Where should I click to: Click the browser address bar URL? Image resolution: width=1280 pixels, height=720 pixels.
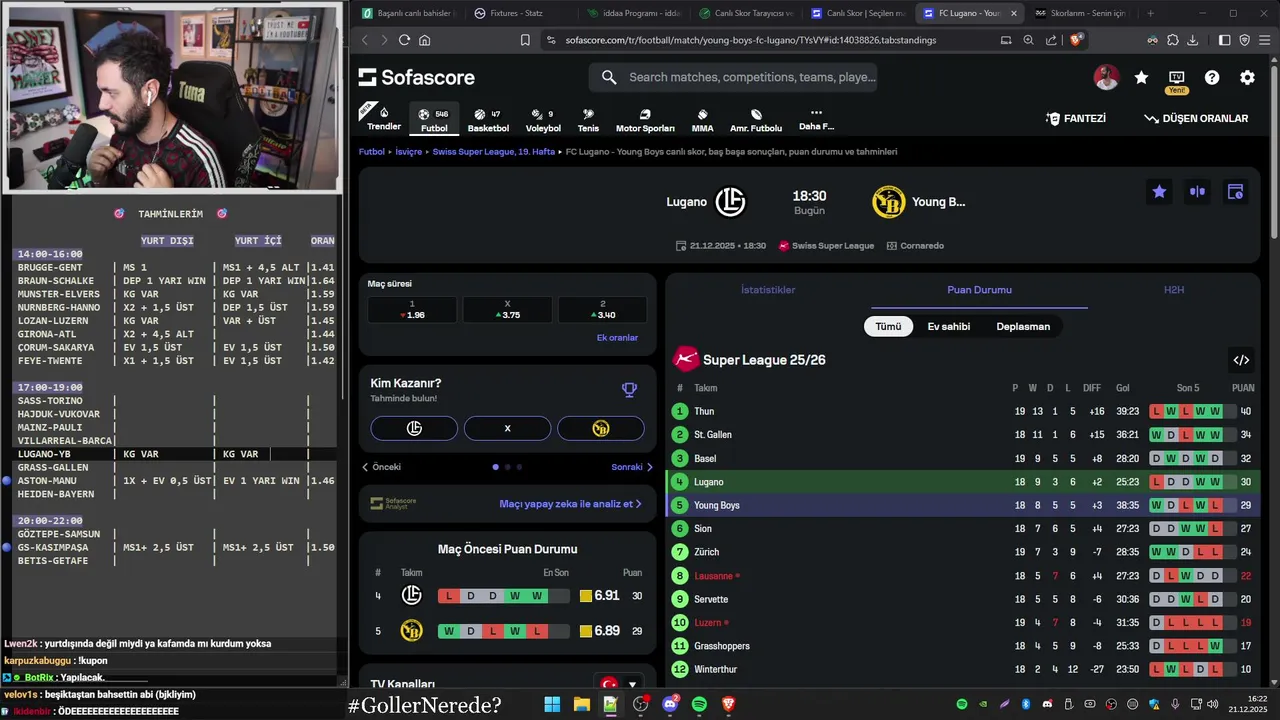click(x=750, y=40)
